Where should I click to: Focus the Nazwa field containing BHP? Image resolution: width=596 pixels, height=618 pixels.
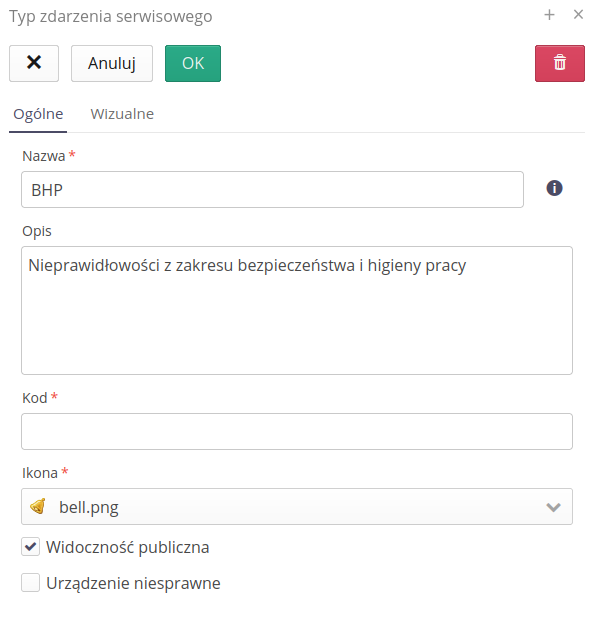[x=272, y=190]
